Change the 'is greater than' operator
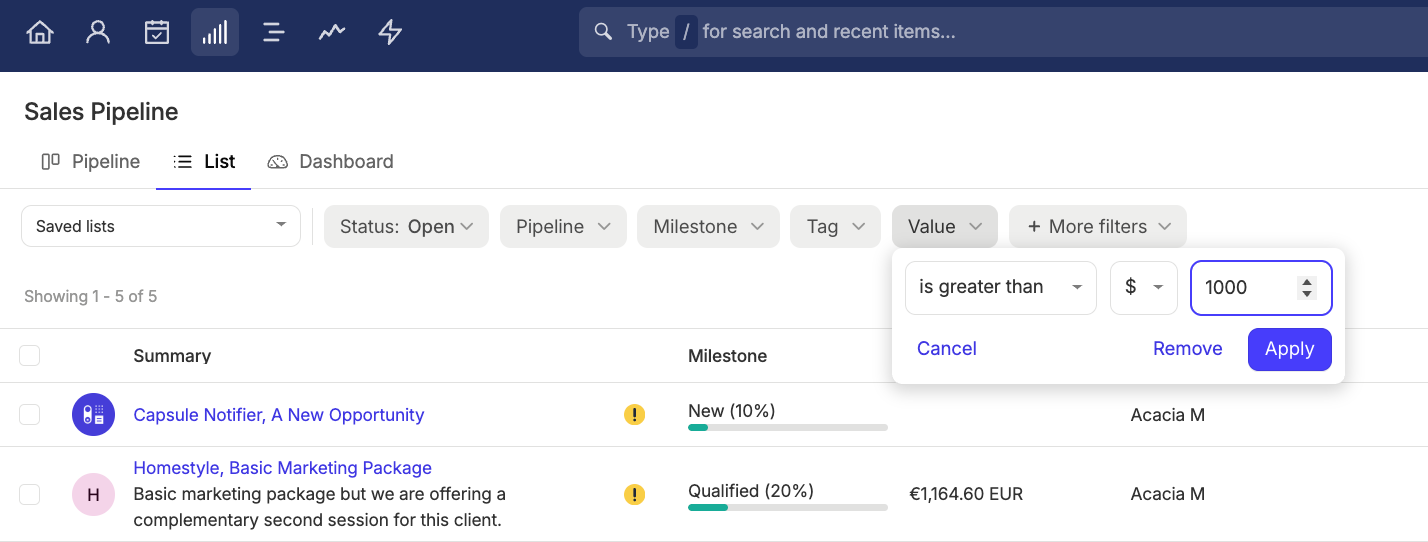 pos(1001,287)
